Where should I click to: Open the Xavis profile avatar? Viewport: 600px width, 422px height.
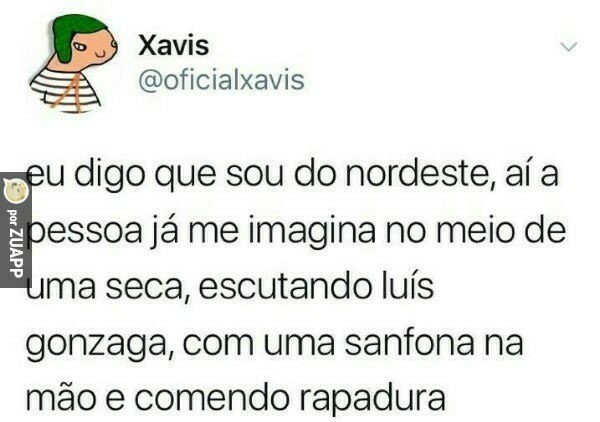73,63
